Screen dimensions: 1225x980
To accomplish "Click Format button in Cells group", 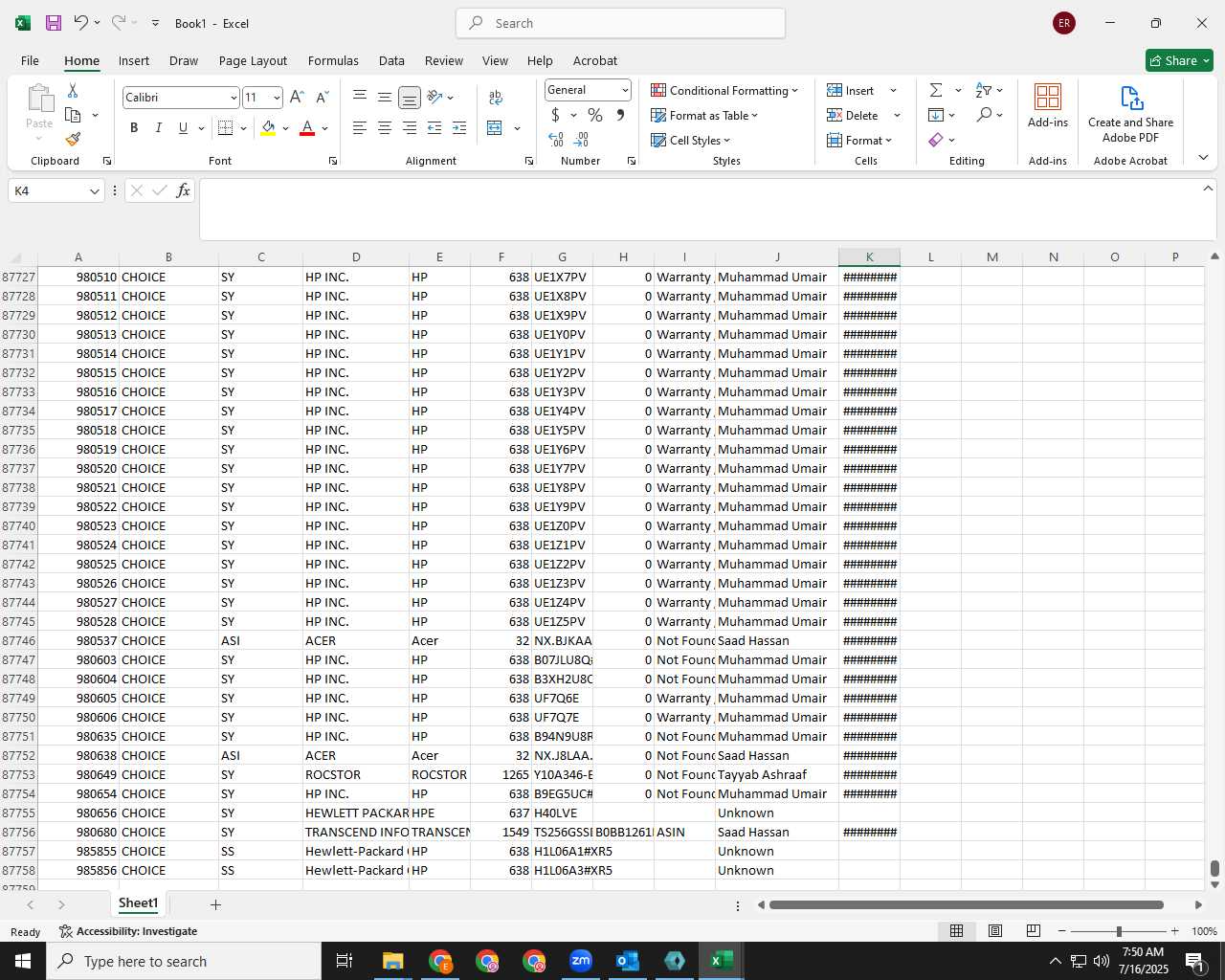I will click(x=859, y=140).
